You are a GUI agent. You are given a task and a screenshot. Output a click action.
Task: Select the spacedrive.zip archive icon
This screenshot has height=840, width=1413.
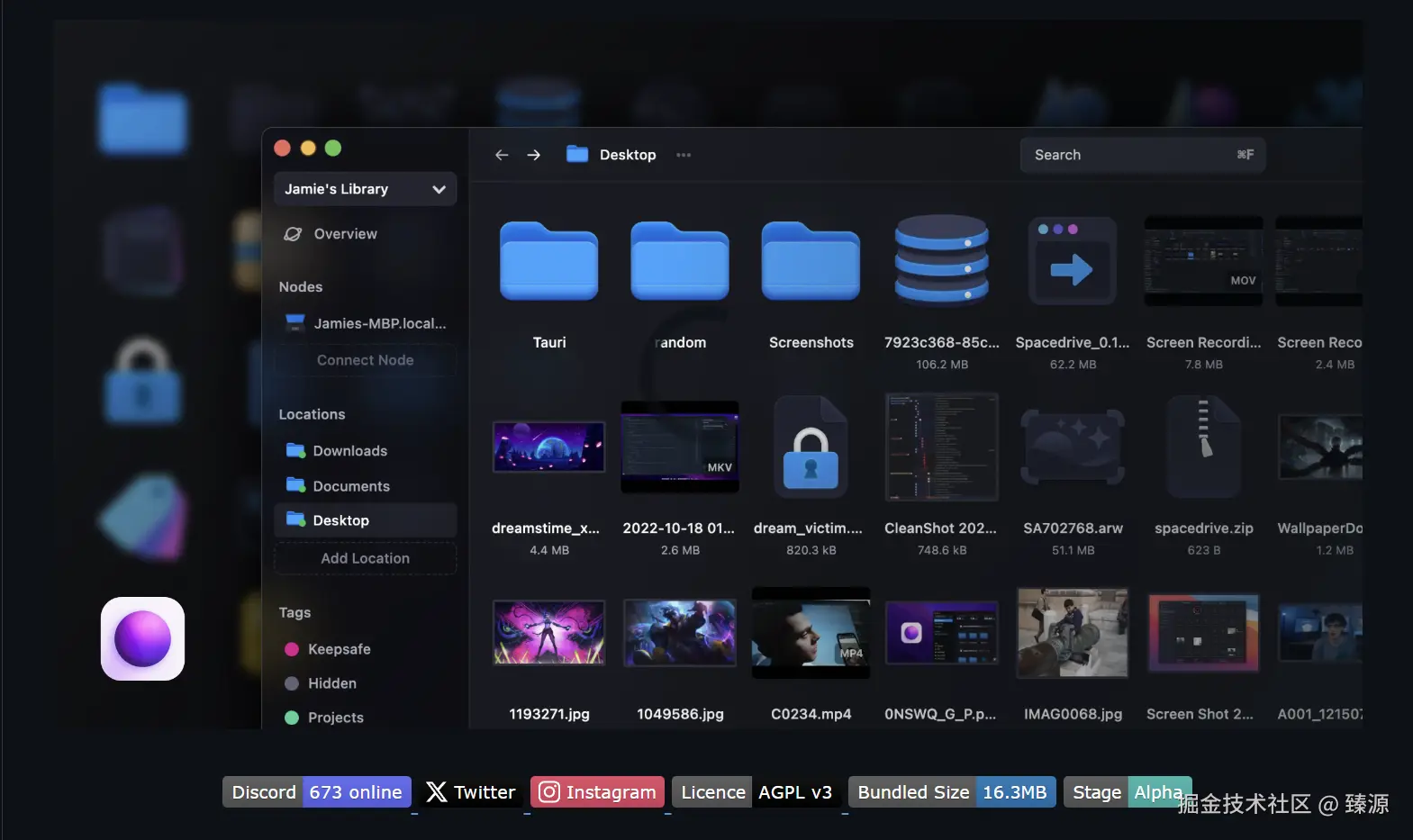point(1204,447)
